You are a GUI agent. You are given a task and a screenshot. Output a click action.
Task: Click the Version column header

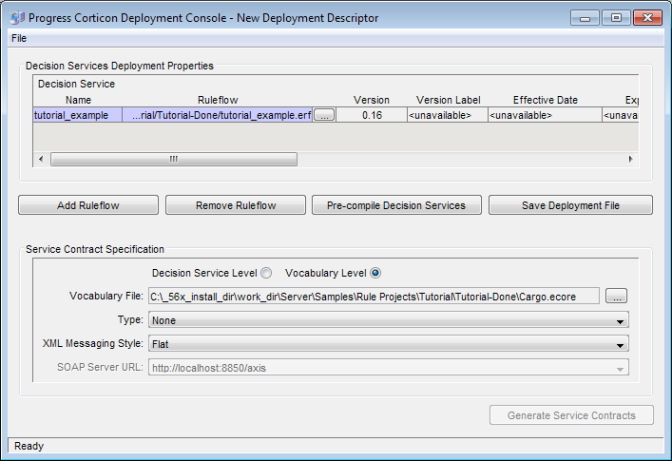[372, 100]
